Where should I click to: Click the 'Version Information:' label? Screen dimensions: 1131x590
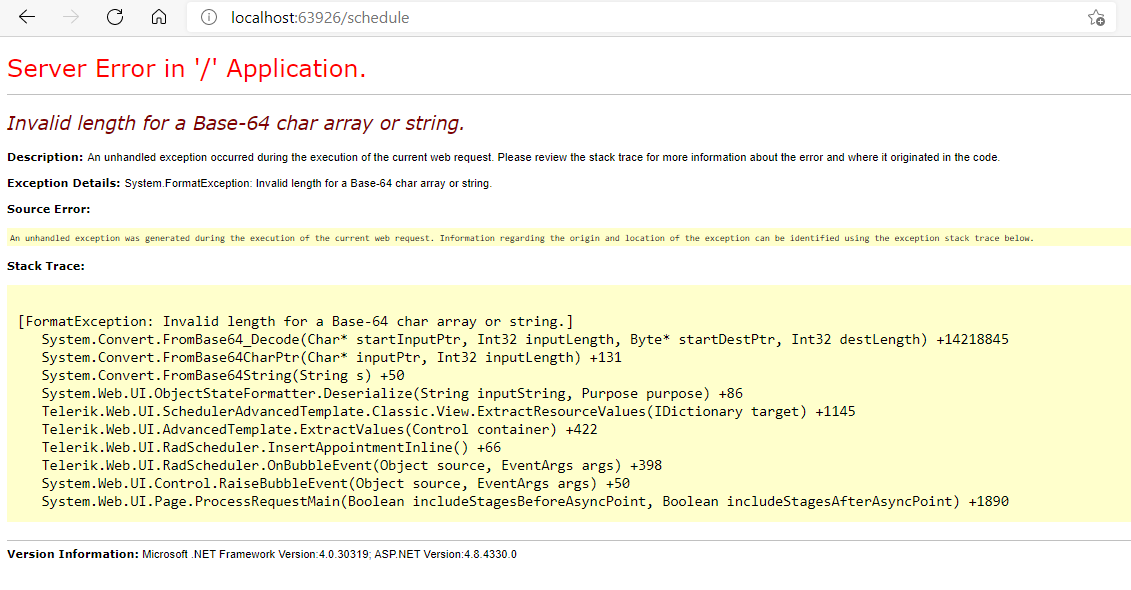tap(73, 555)
